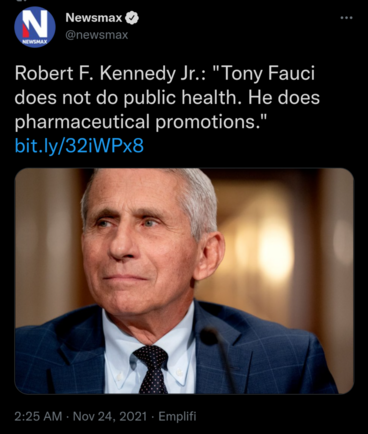Click the white N letter in the avatar
368x434 pixels.
click(35, 24)
